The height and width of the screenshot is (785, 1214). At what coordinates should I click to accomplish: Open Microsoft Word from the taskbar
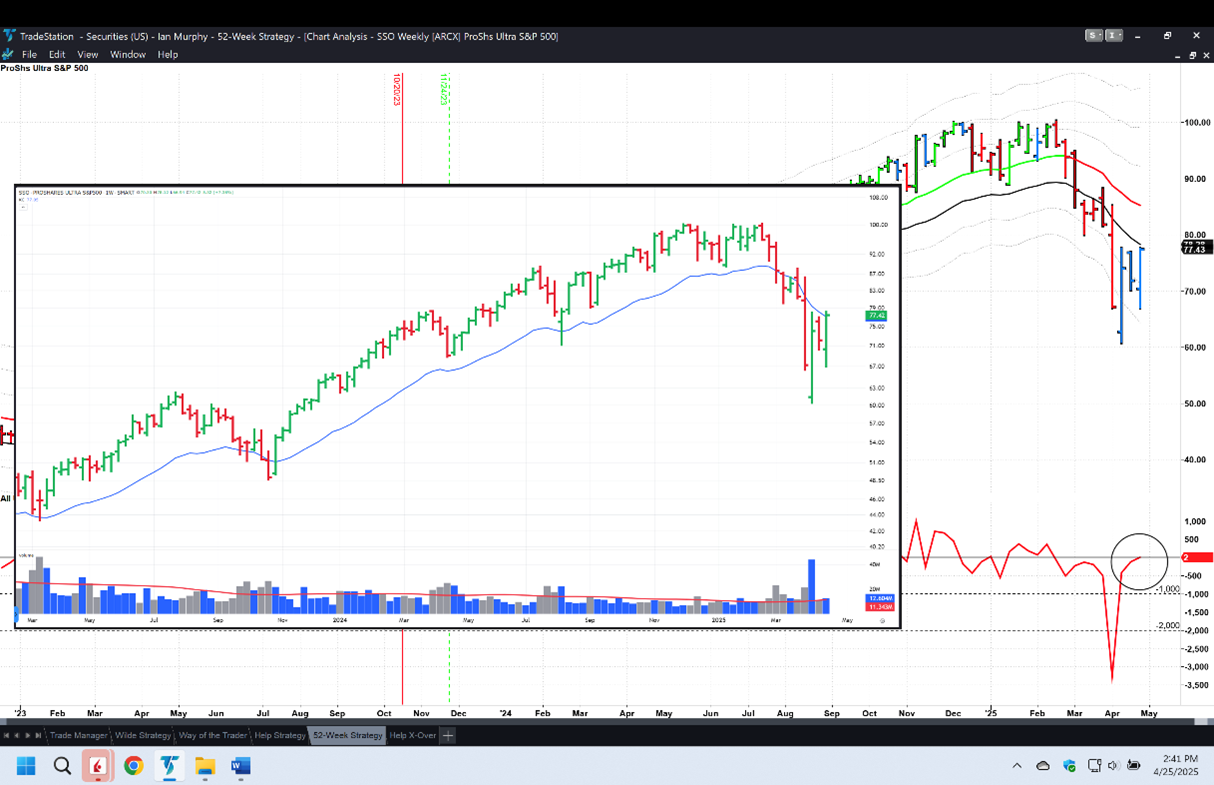click(x=241, y=766)
